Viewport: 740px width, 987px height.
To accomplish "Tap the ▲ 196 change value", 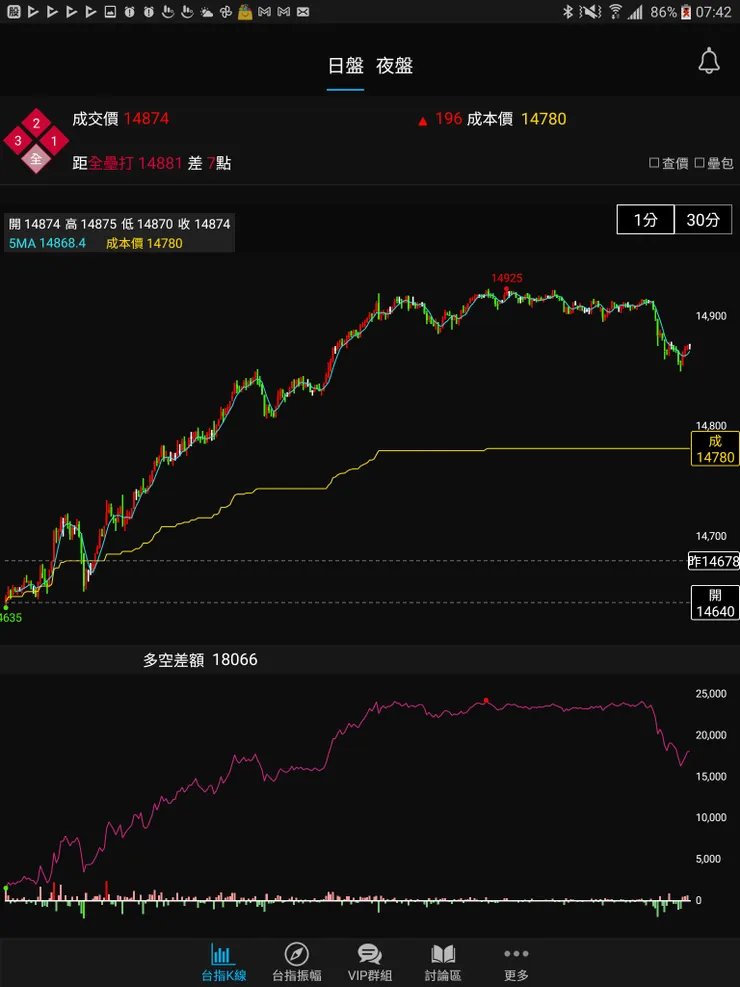I will 440,119.
